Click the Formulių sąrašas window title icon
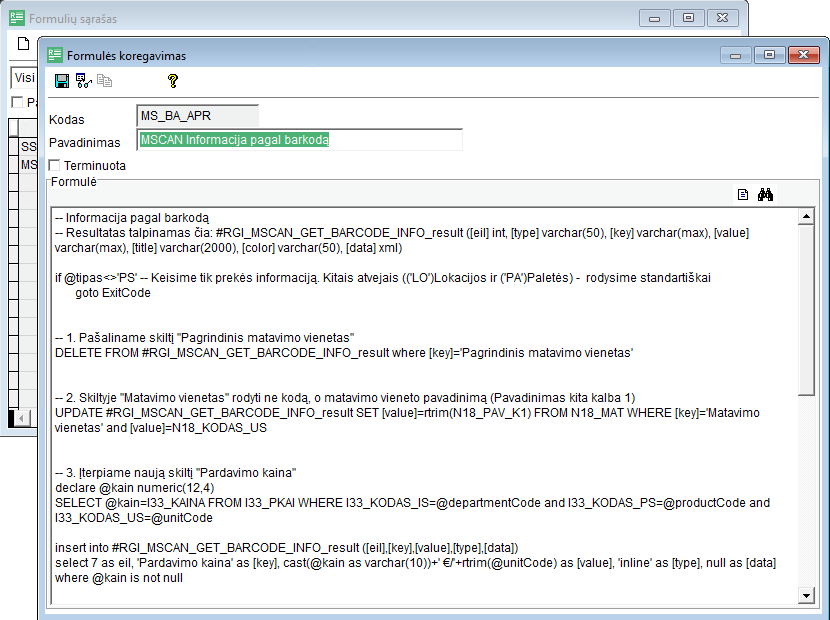 click(16, 18)
